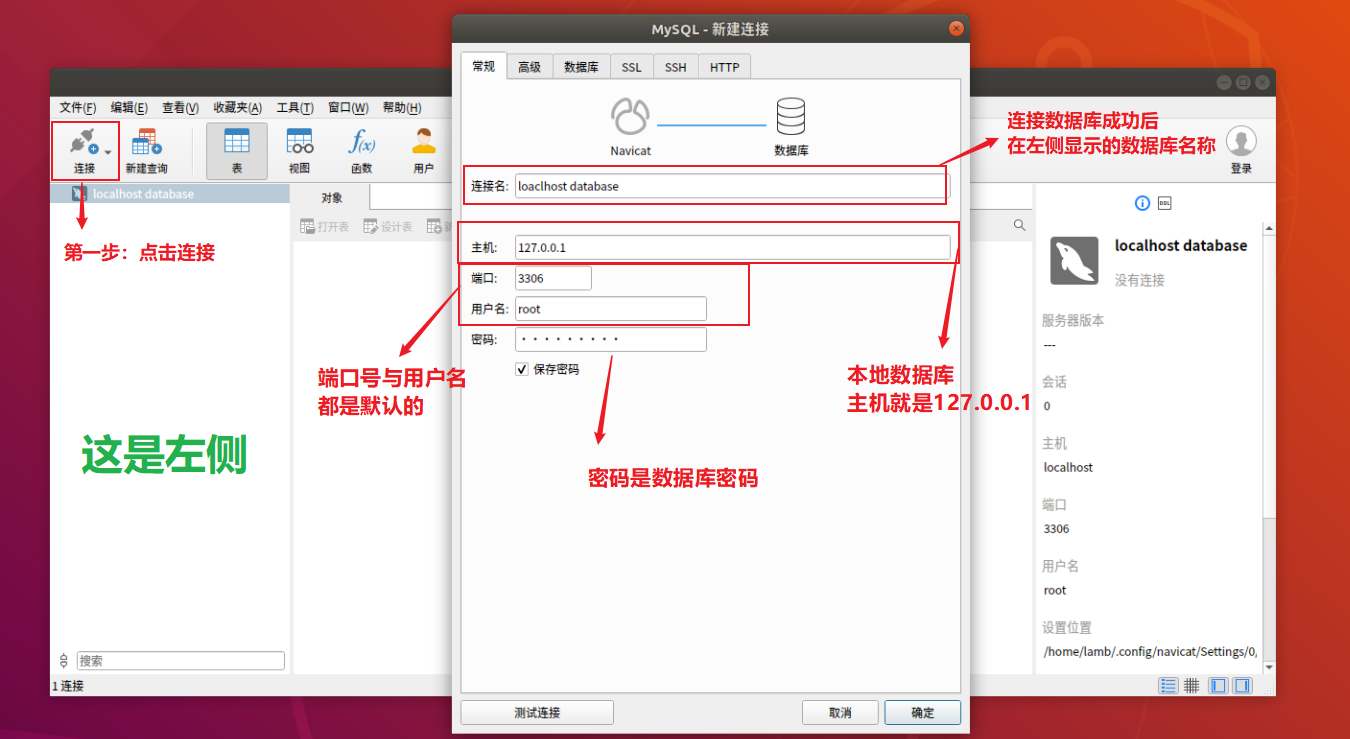This screenshot has width=1350, height=739.
Task: Click the blue info icon in the right panel
Action: pos(1143,203)
